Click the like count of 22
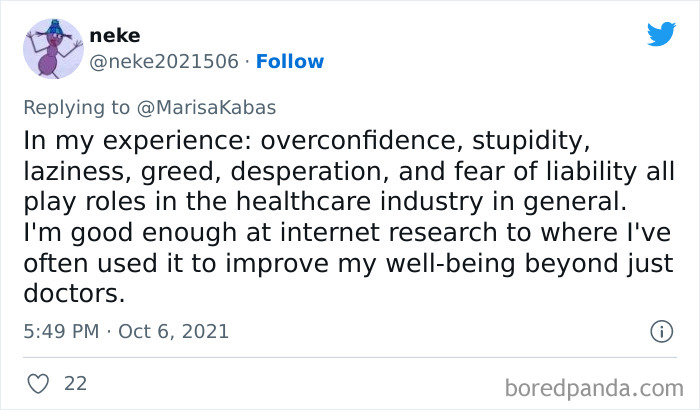700x410 pixels. click(x=74, y=383)
